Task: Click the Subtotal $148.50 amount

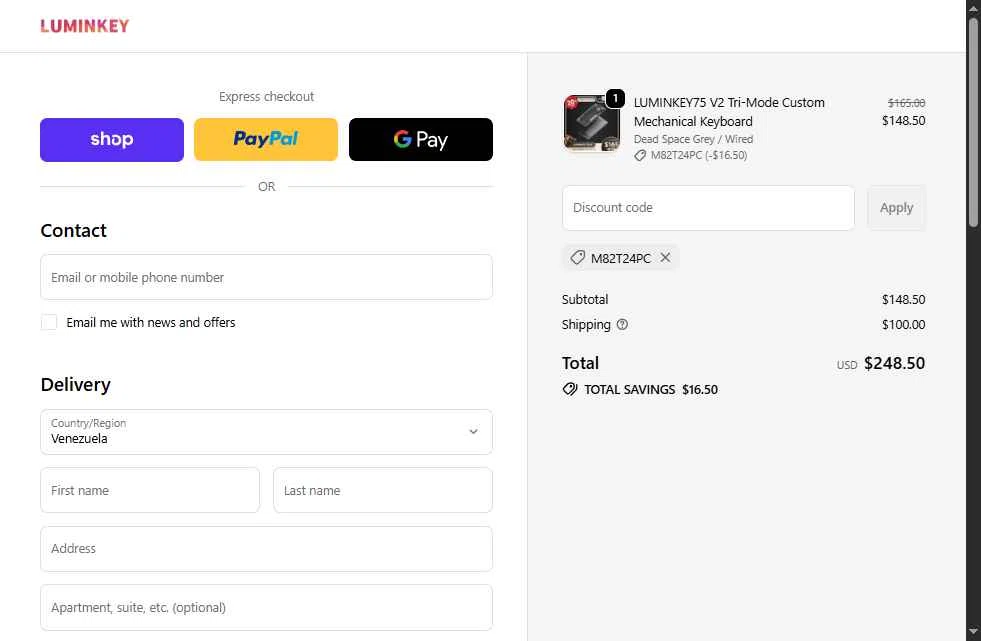Action: (903, 300)
